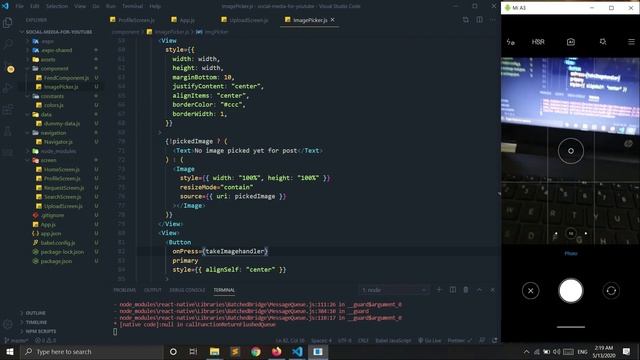This screenshot has height=360, width=640.
Task: Open the Help menu
Action: click(155, 6)
